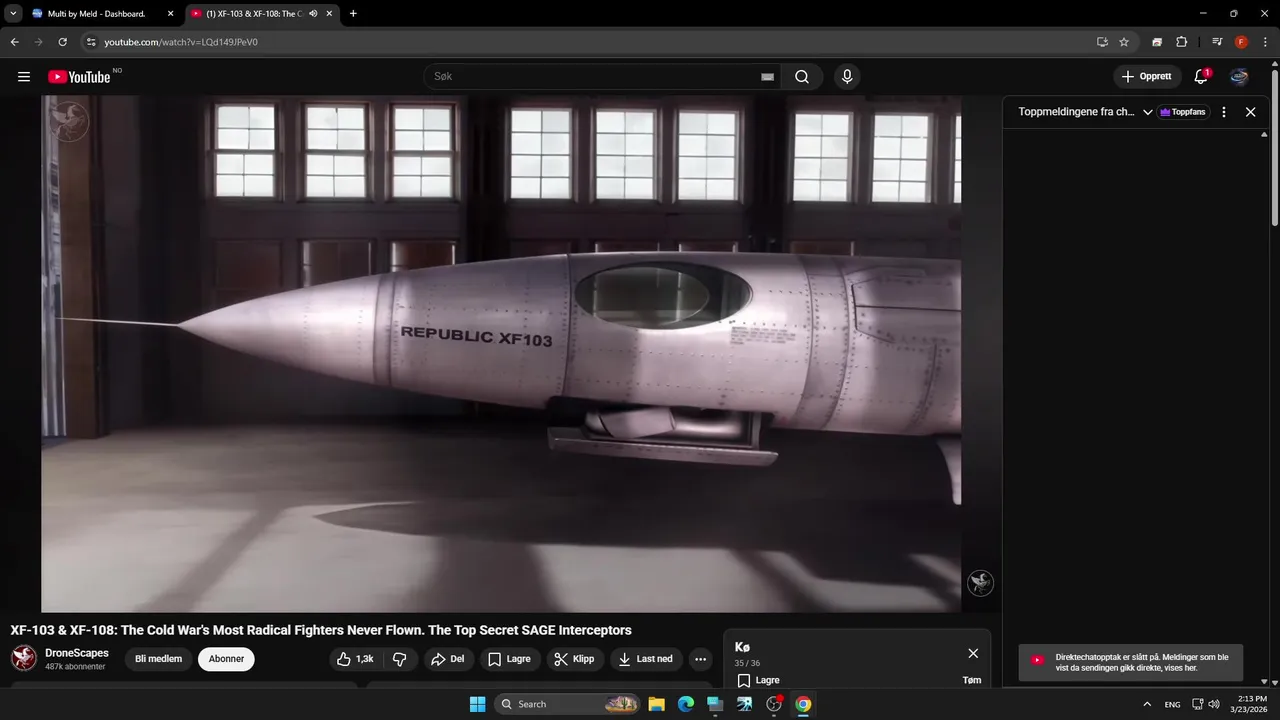
Task: Open the YouTube account avatar menu
Action: (1239, 77)
